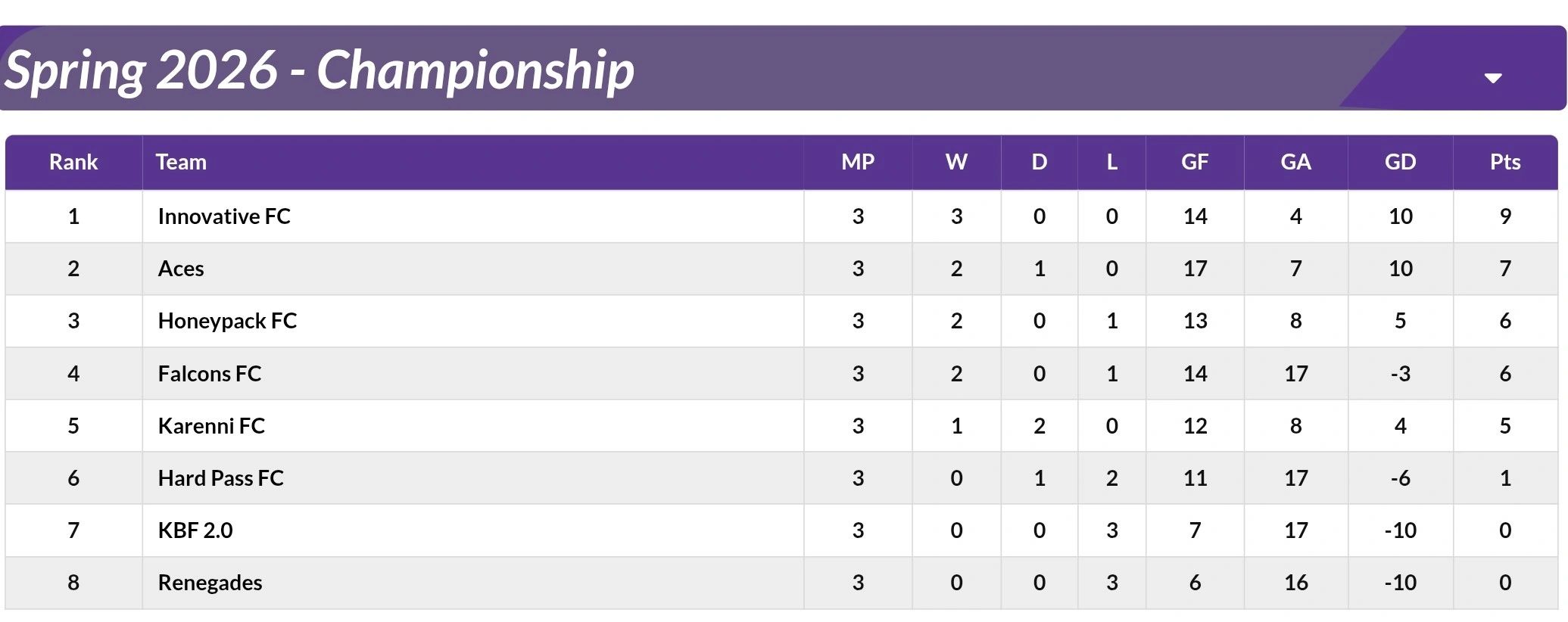Click the W column header

[x=956, y=162]
